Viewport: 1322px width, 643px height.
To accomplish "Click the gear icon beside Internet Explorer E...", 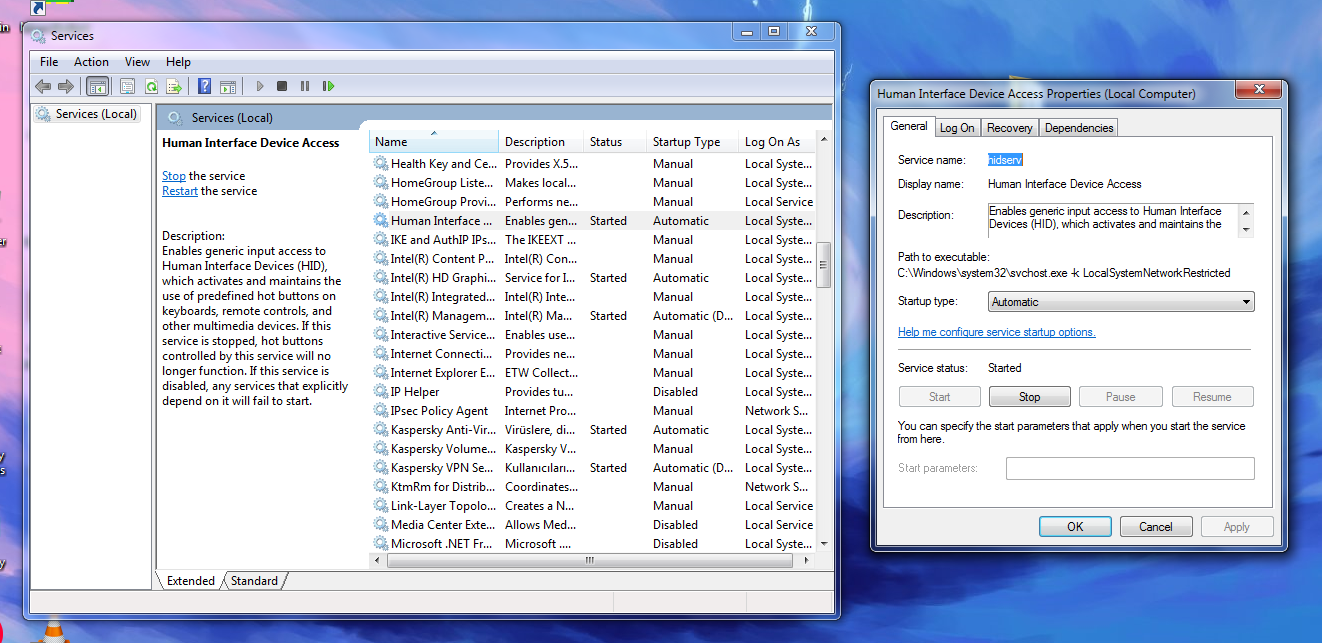I will point(381,372).
